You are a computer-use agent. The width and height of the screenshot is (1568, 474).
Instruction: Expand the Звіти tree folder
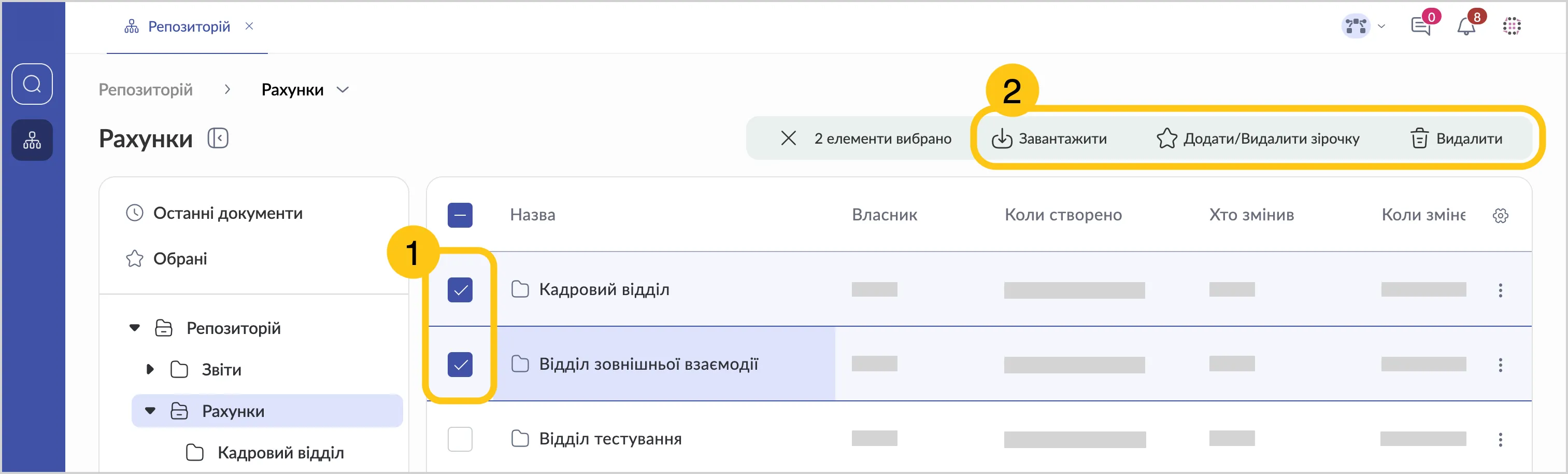(150, 369)
